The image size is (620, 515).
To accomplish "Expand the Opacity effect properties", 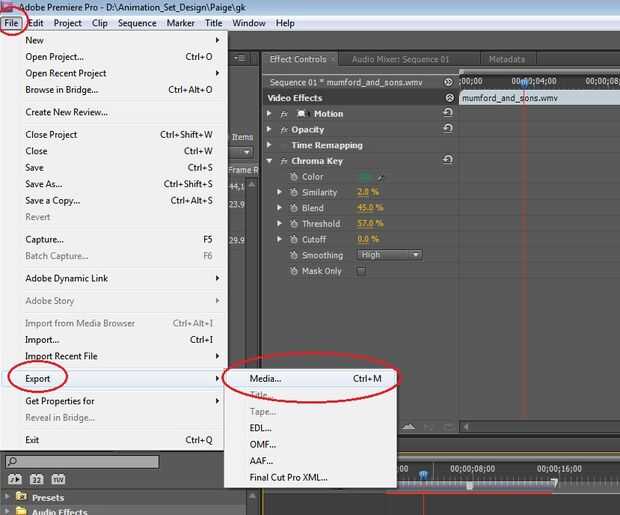I will [x=269, y=129].
